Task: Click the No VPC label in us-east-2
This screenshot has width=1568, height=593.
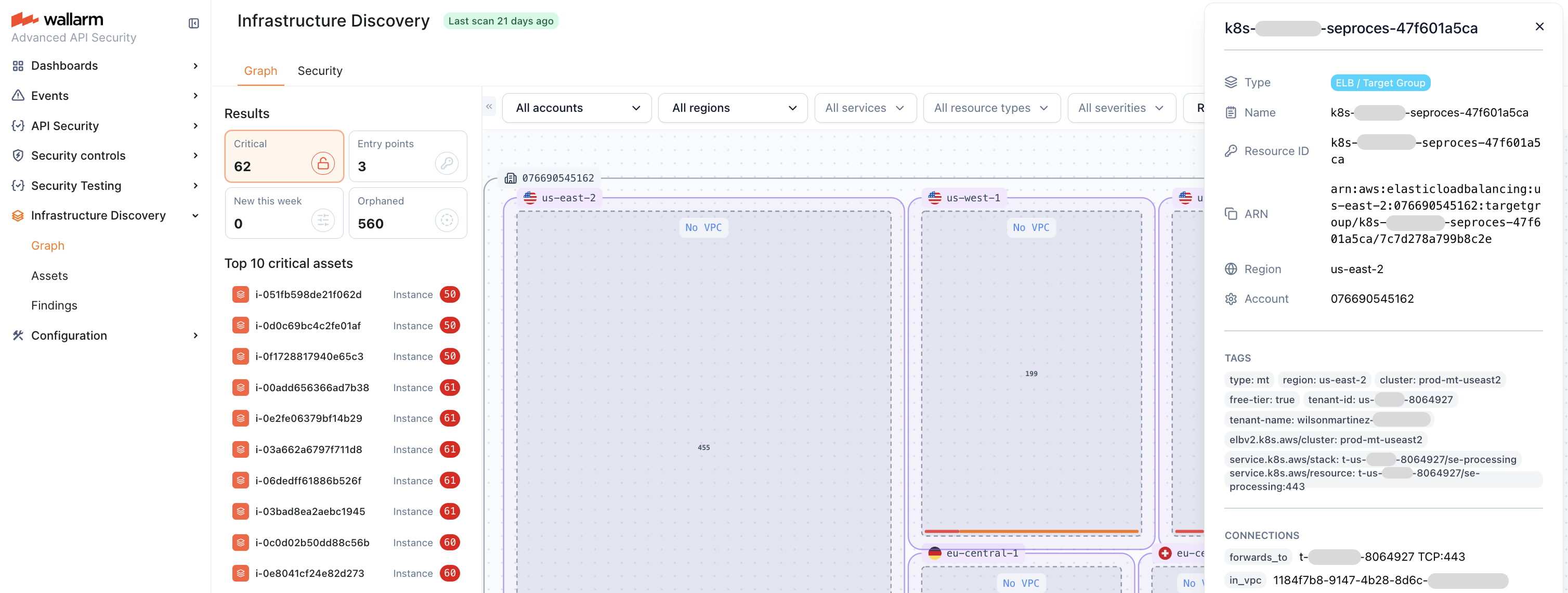Action: pos(703,227)
